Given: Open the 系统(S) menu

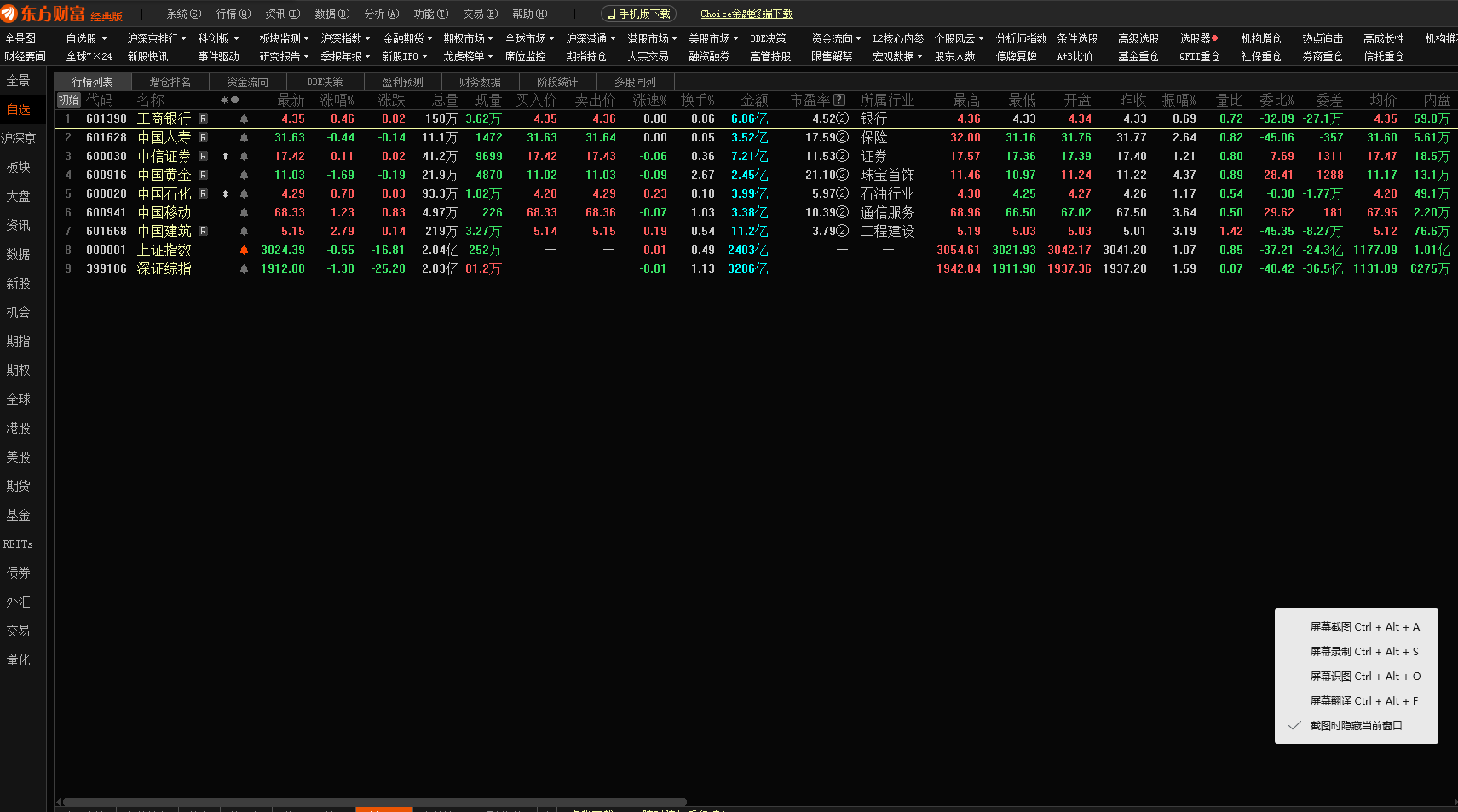Looking at the screenshot, I should [x=184, y=14].
